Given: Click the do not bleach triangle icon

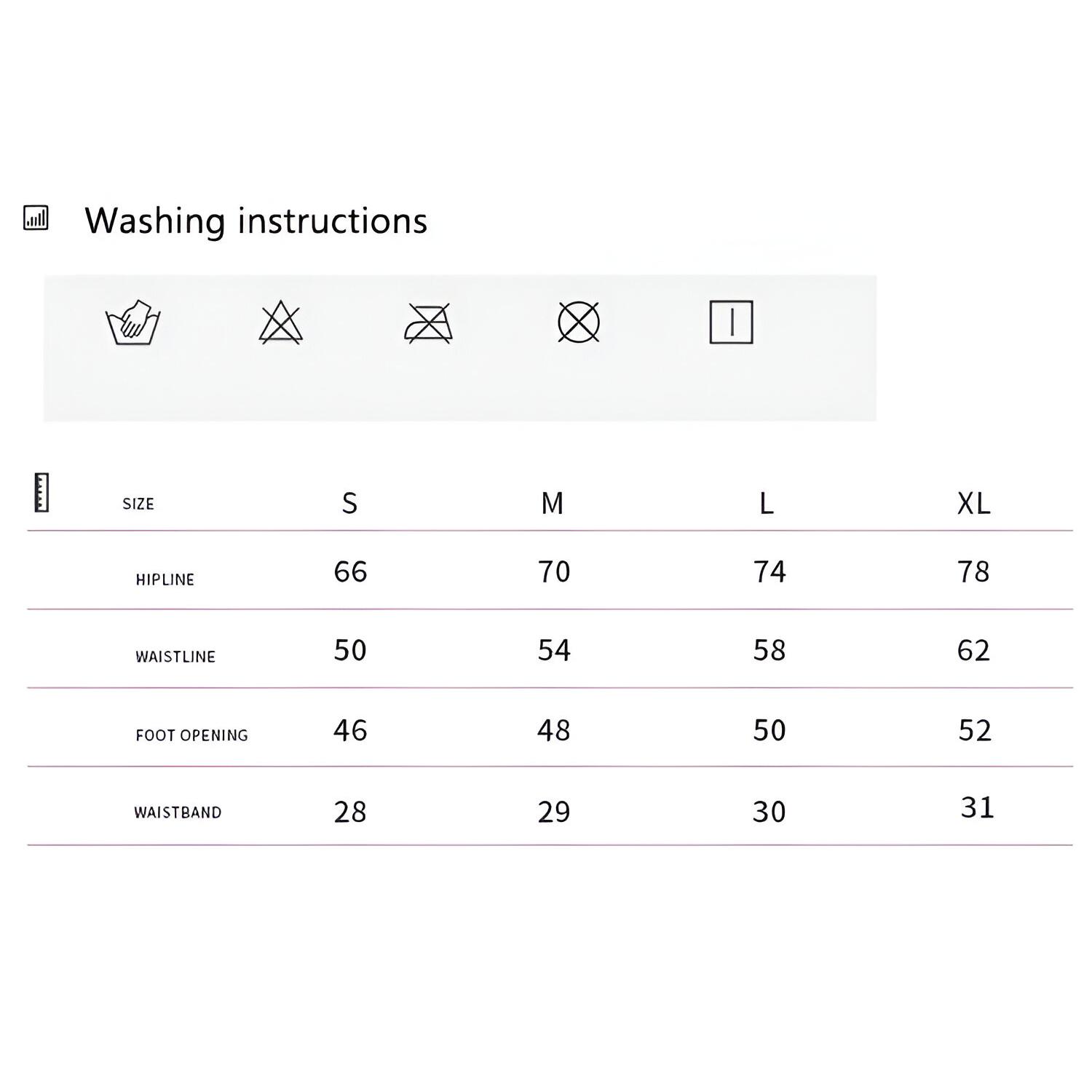Looking at the screenshot, I should click(x=281, y=323).
